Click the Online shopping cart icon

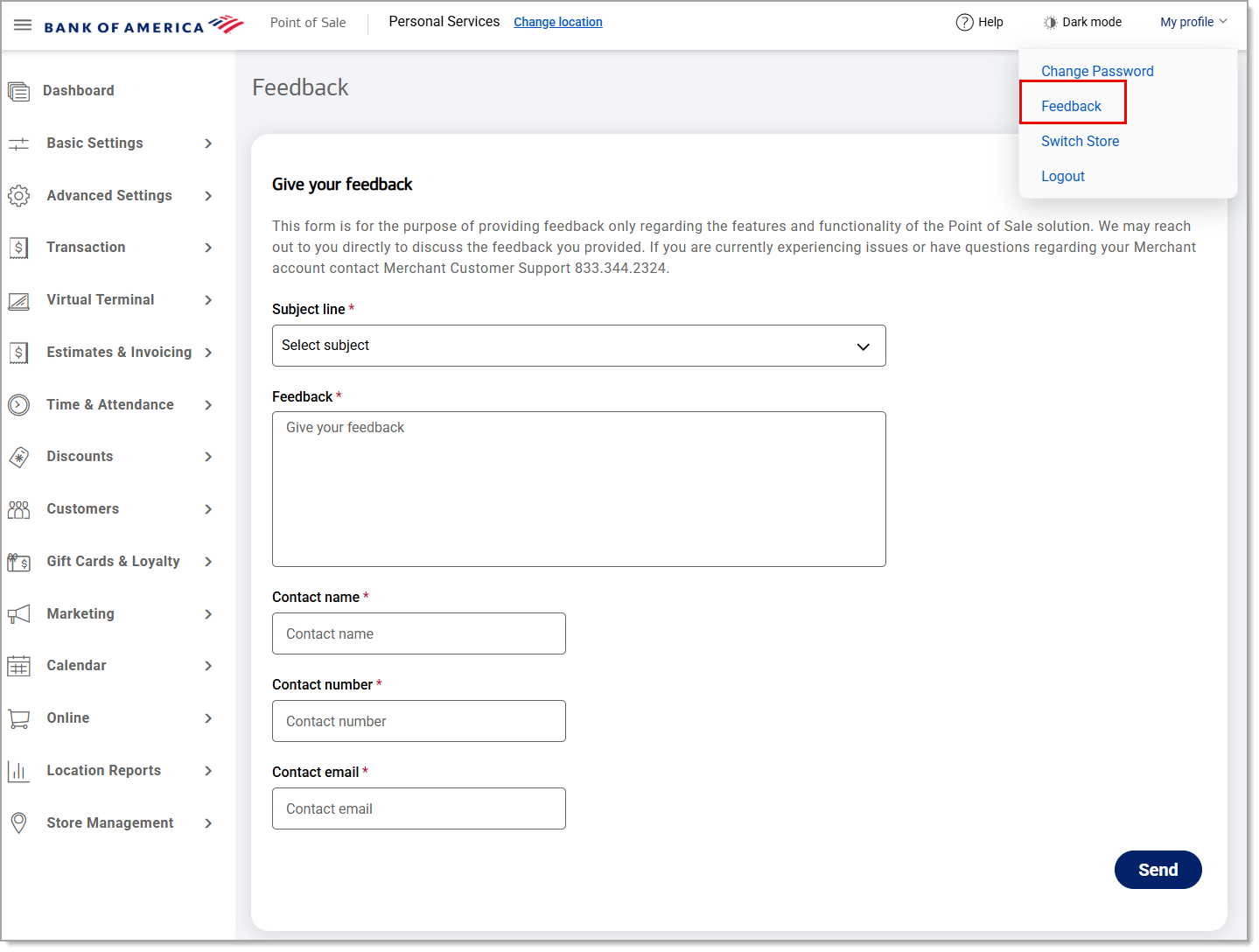(19, 718)
